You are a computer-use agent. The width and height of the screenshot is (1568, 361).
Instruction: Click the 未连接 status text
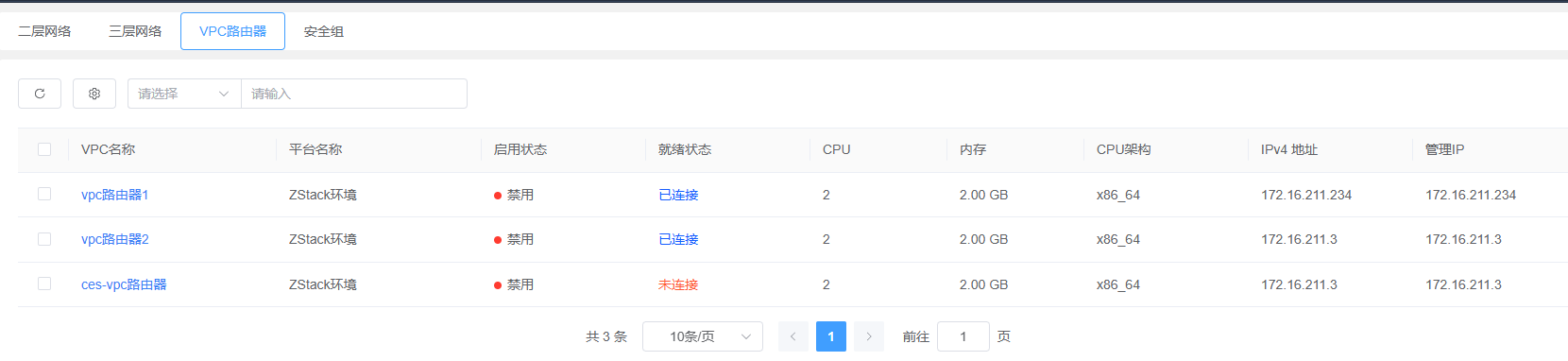(x=678, y=284)
